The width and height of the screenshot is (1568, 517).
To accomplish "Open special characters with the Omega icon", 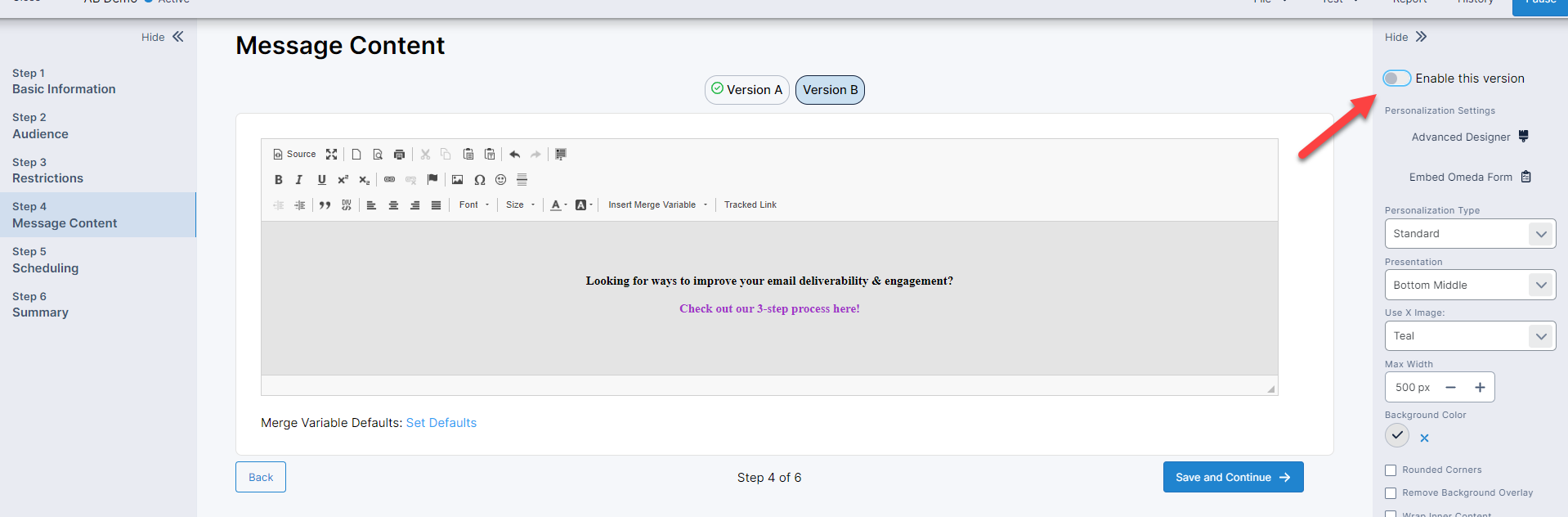I will pos(480,180).
